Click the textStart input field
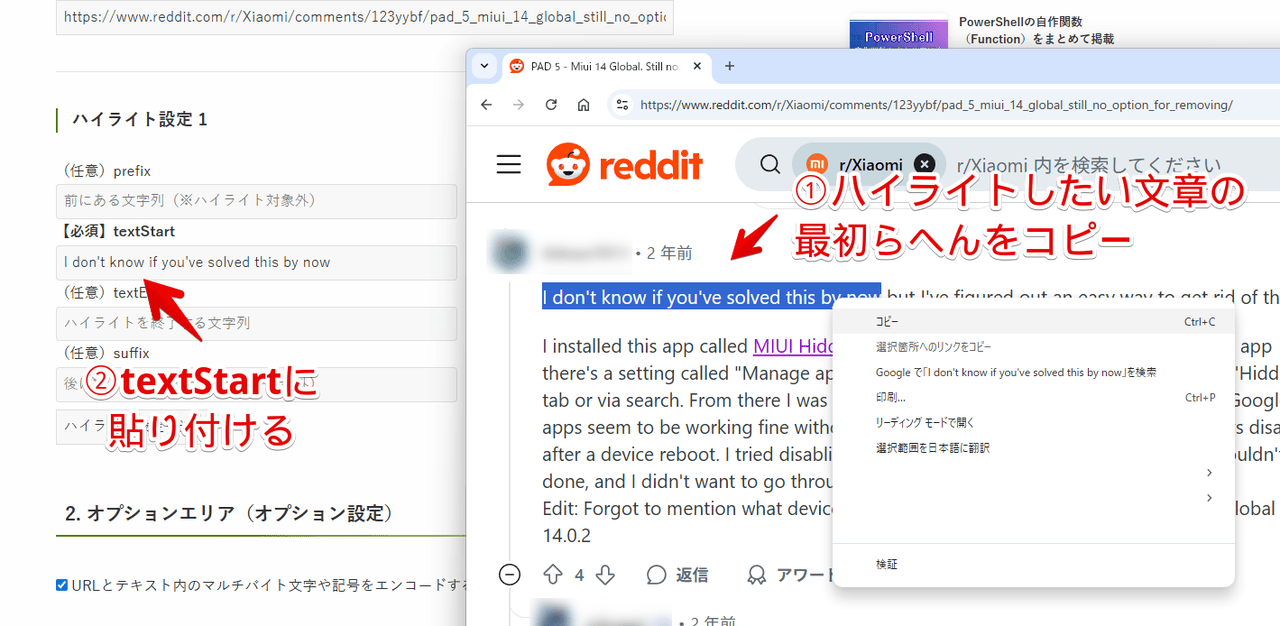The image size is (1280, 626). tap(257, 262)
